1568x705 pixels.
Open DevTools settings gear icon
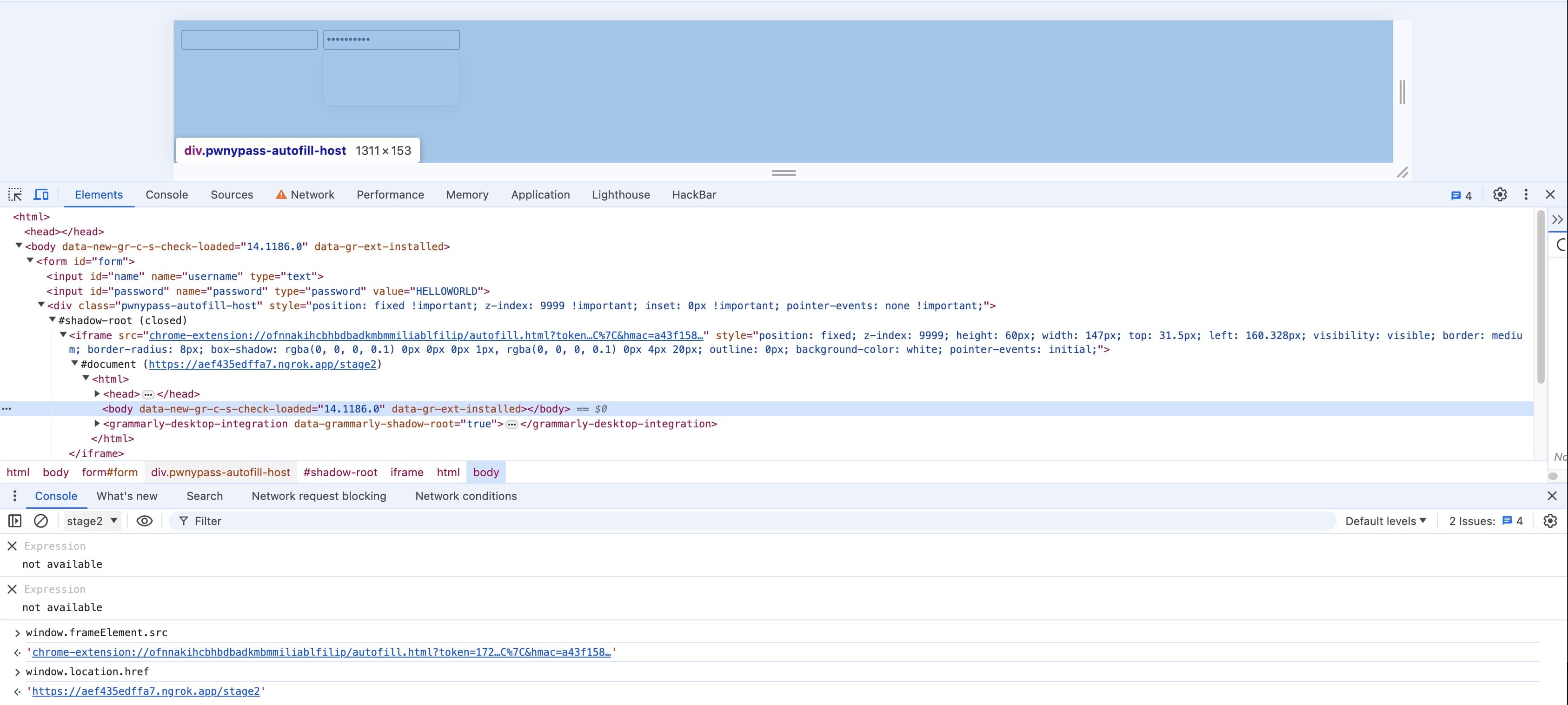click(x=1500, y=195)
